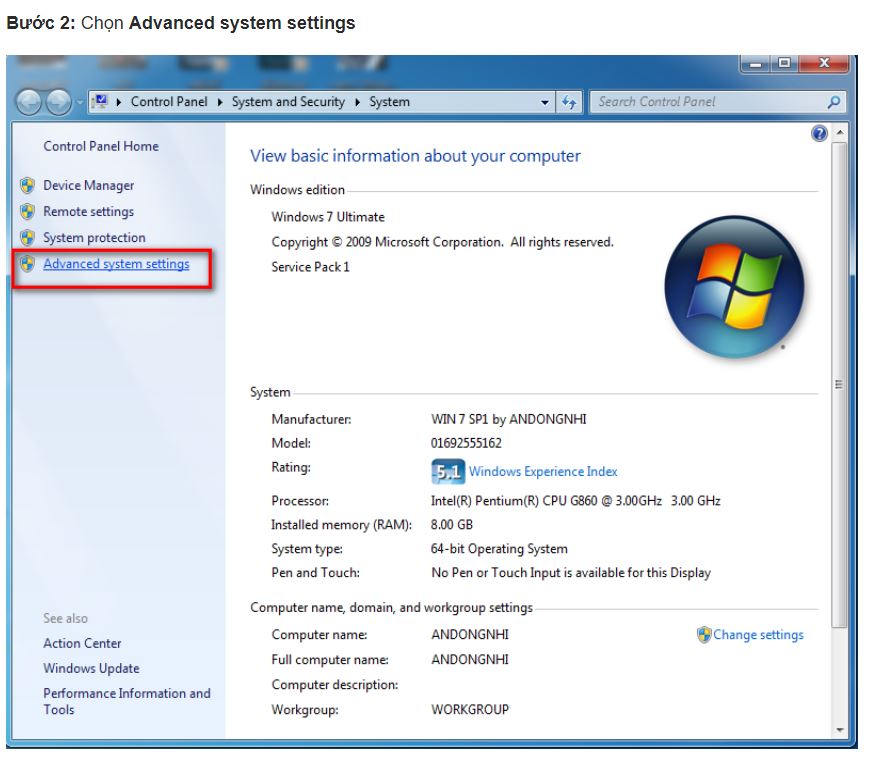Open the recent pages arrow beside Forward
The width and height of the screenshot is (871, 759).
[x=79, y=102]
